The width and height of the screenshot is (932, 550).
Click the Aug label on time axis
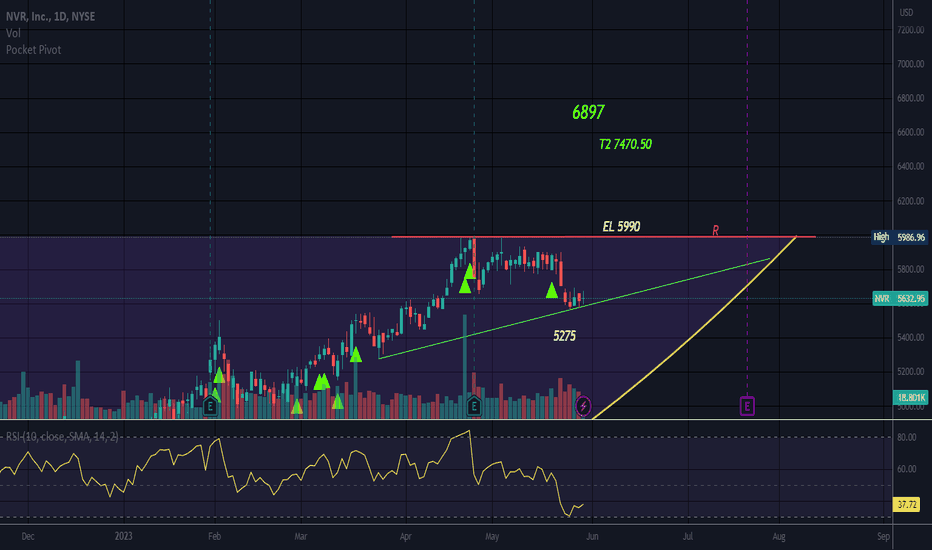[779, 536]
